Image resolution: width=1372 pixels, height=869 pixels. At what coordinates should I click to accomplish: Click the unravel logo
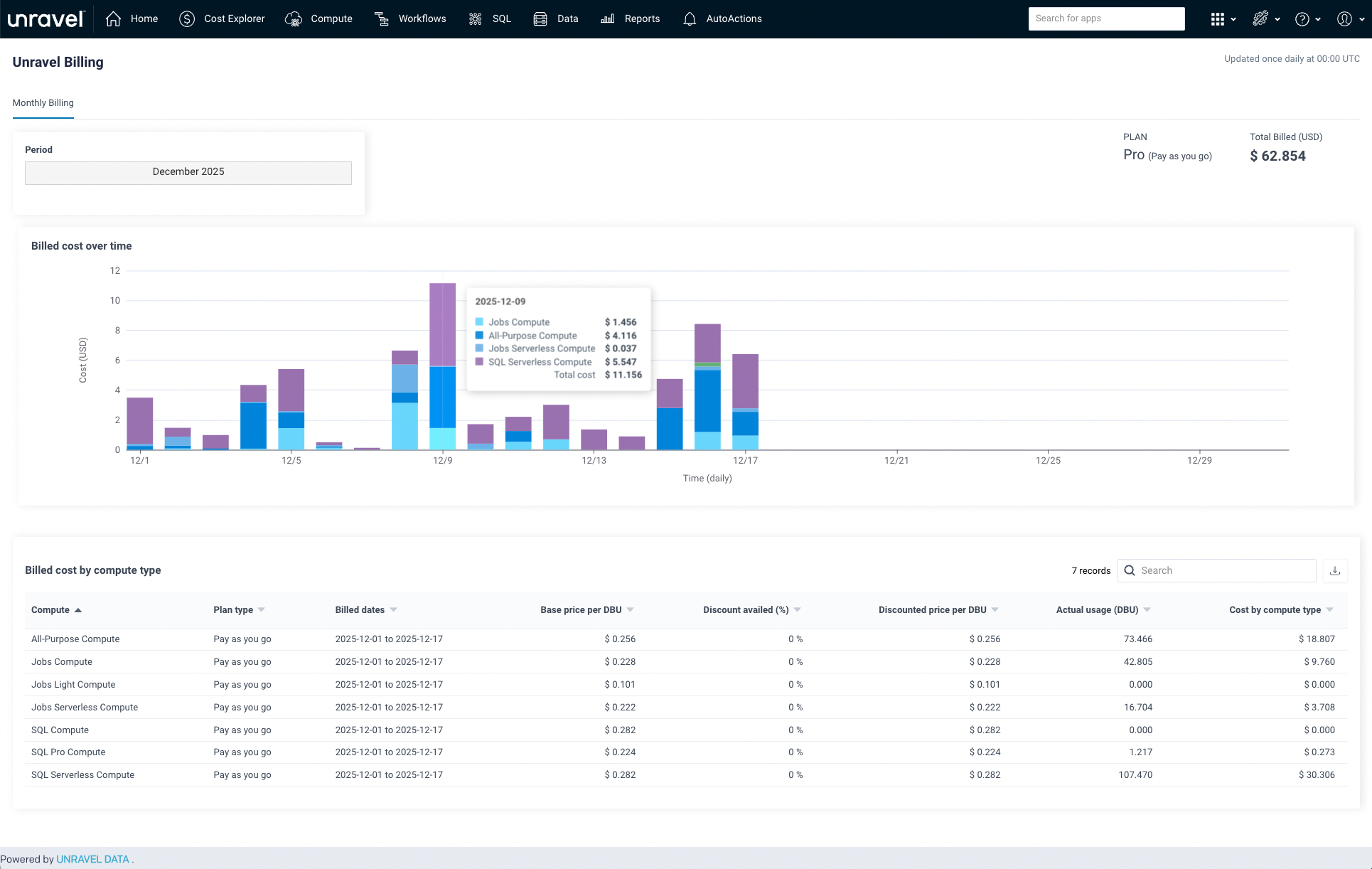coord(46,19)
